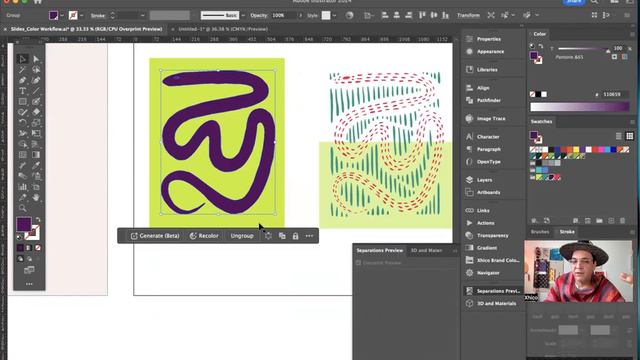Click the yellow swatch in Swatches panel

click(576, 150)
